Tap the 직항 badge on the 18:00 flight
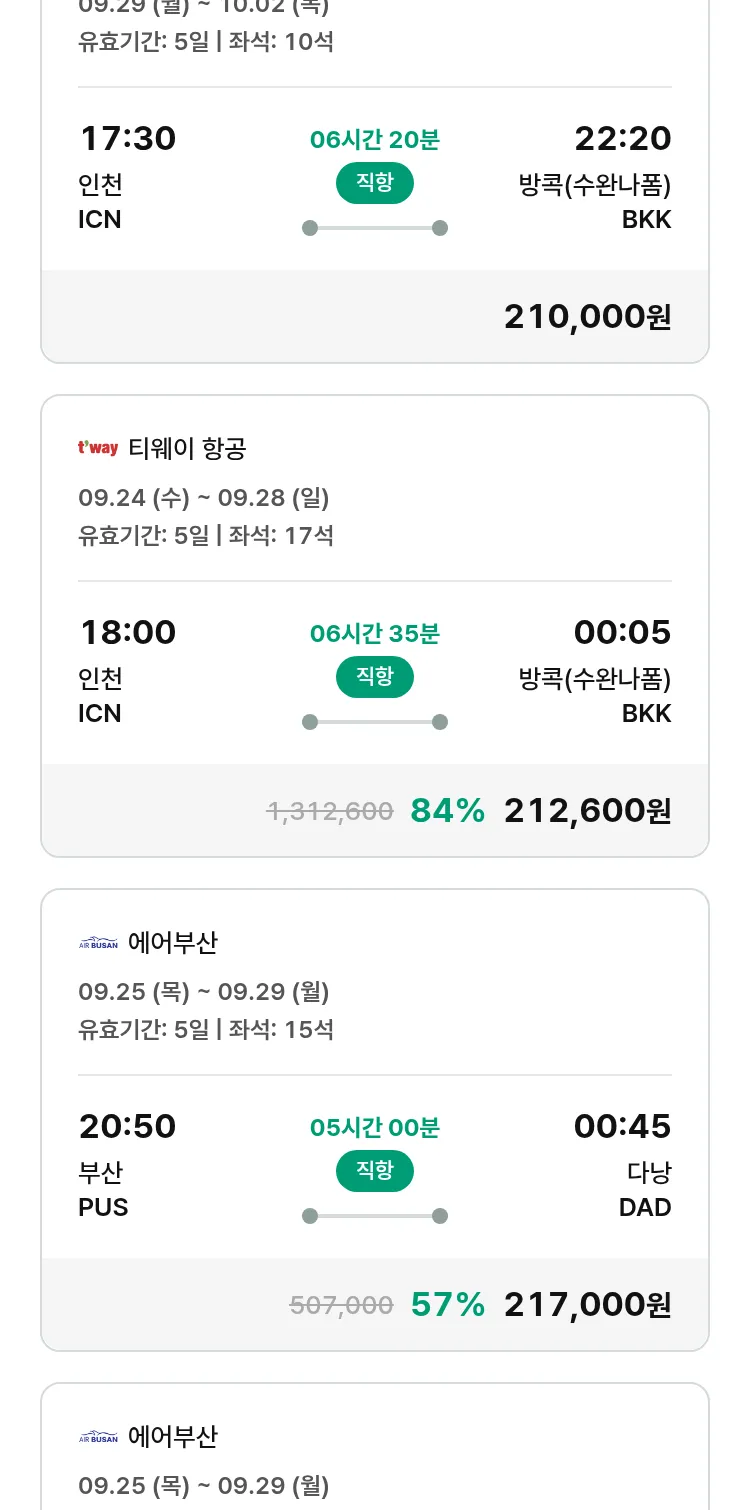Screen dimensions: 750x1510 375,677
